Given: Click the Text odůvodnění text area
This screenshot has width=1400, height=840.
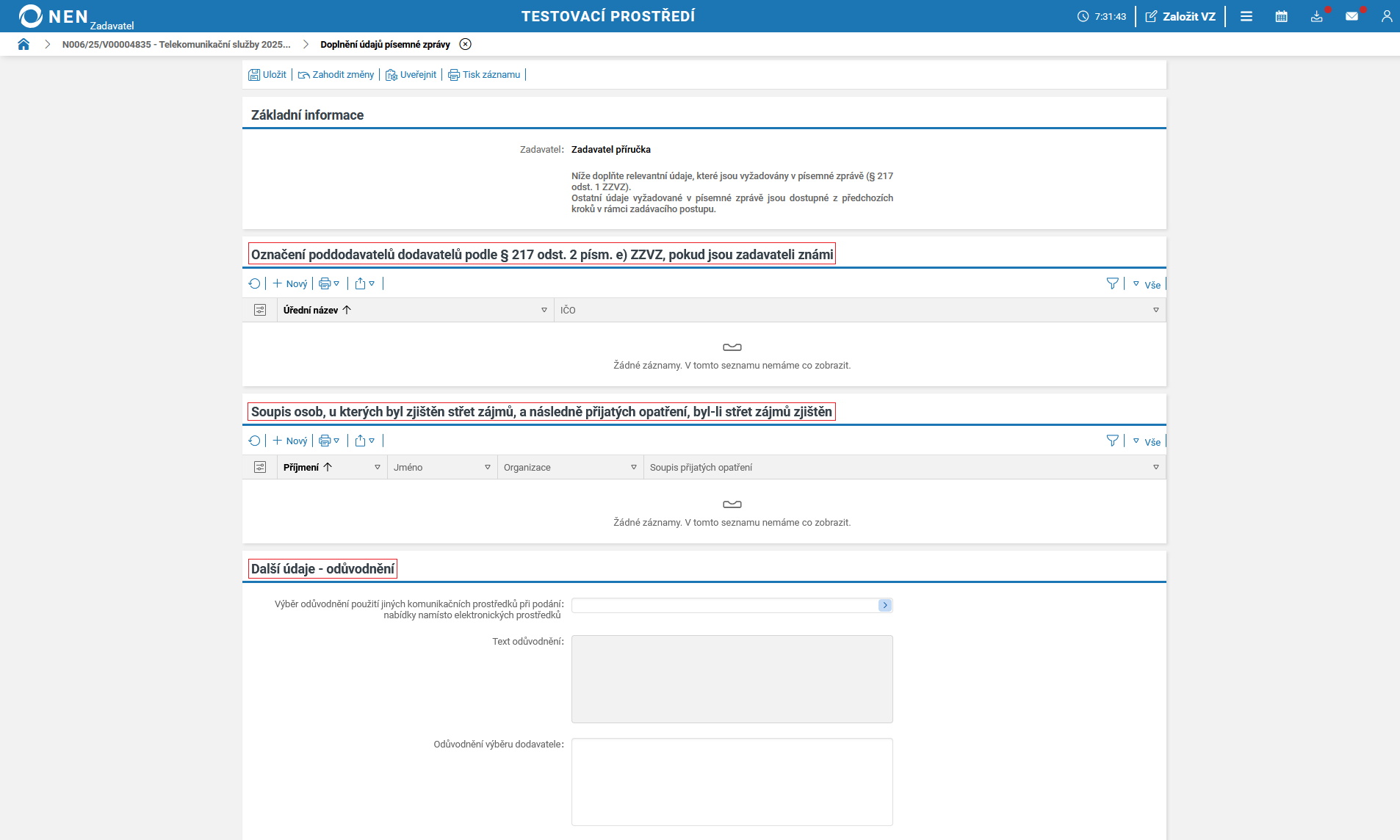Looking at the screenshot, I should [732, 679].
